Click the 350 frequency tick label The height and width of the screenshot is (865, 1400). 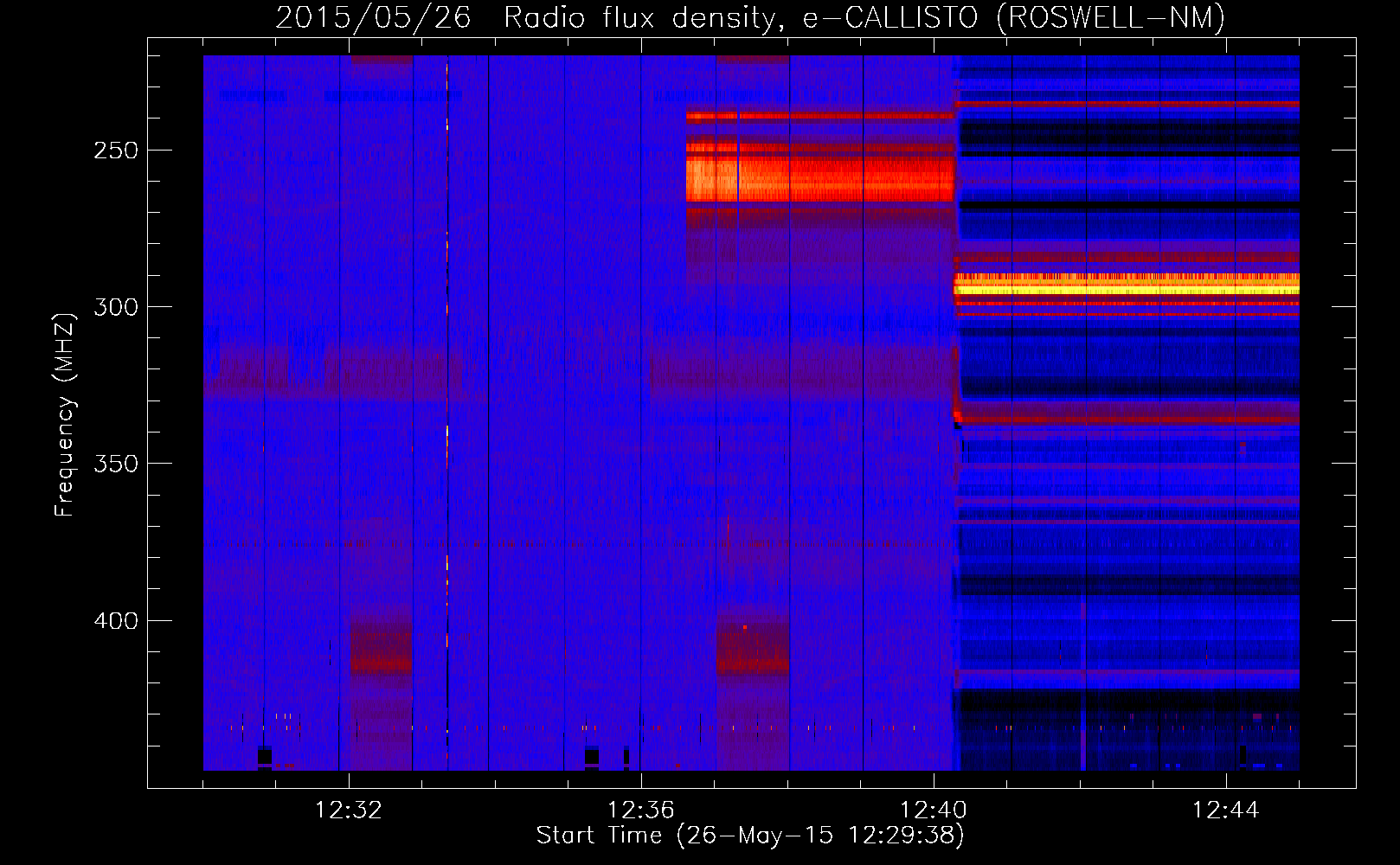[116, 464]
